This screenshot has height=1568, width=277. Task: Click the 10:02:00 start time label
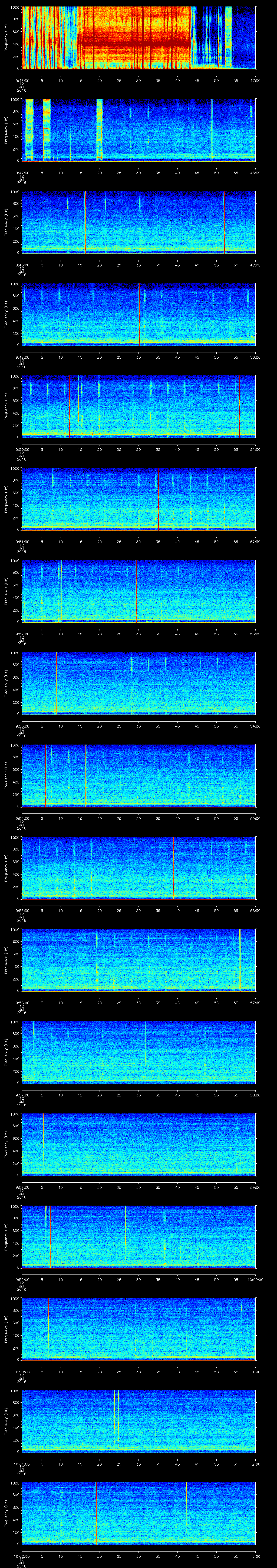(22, 1557)
